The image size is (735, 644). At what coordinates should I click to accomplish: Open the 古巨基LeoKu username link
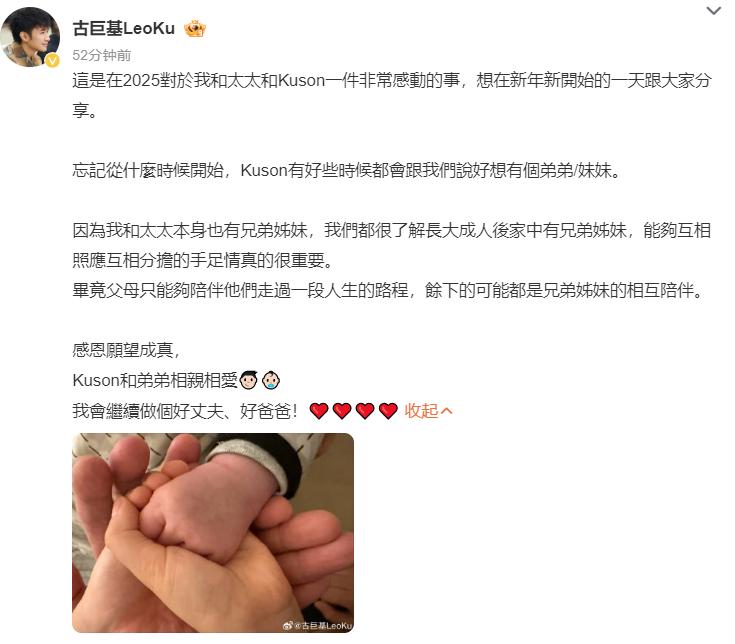[x=124, y=29]
